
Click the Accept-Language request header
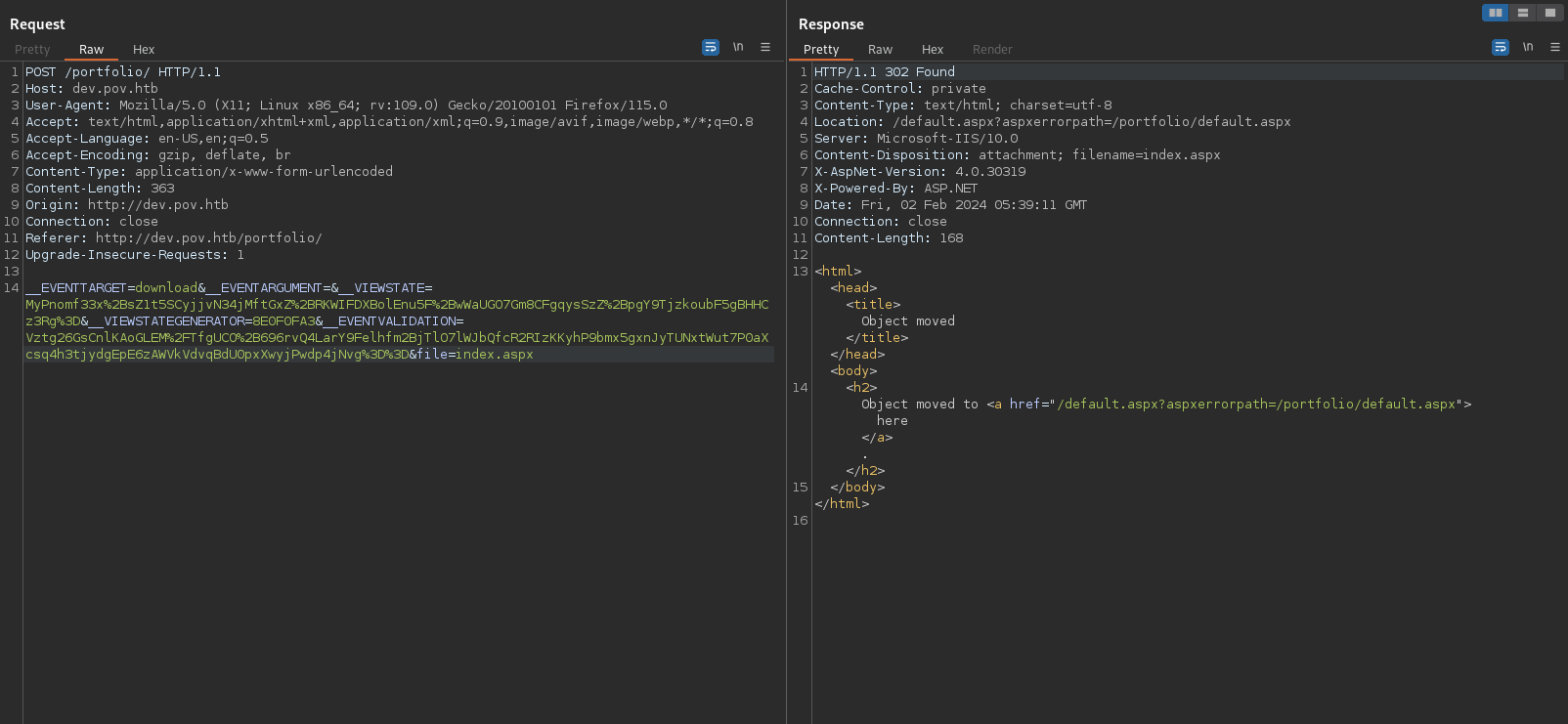coord(147,139)
